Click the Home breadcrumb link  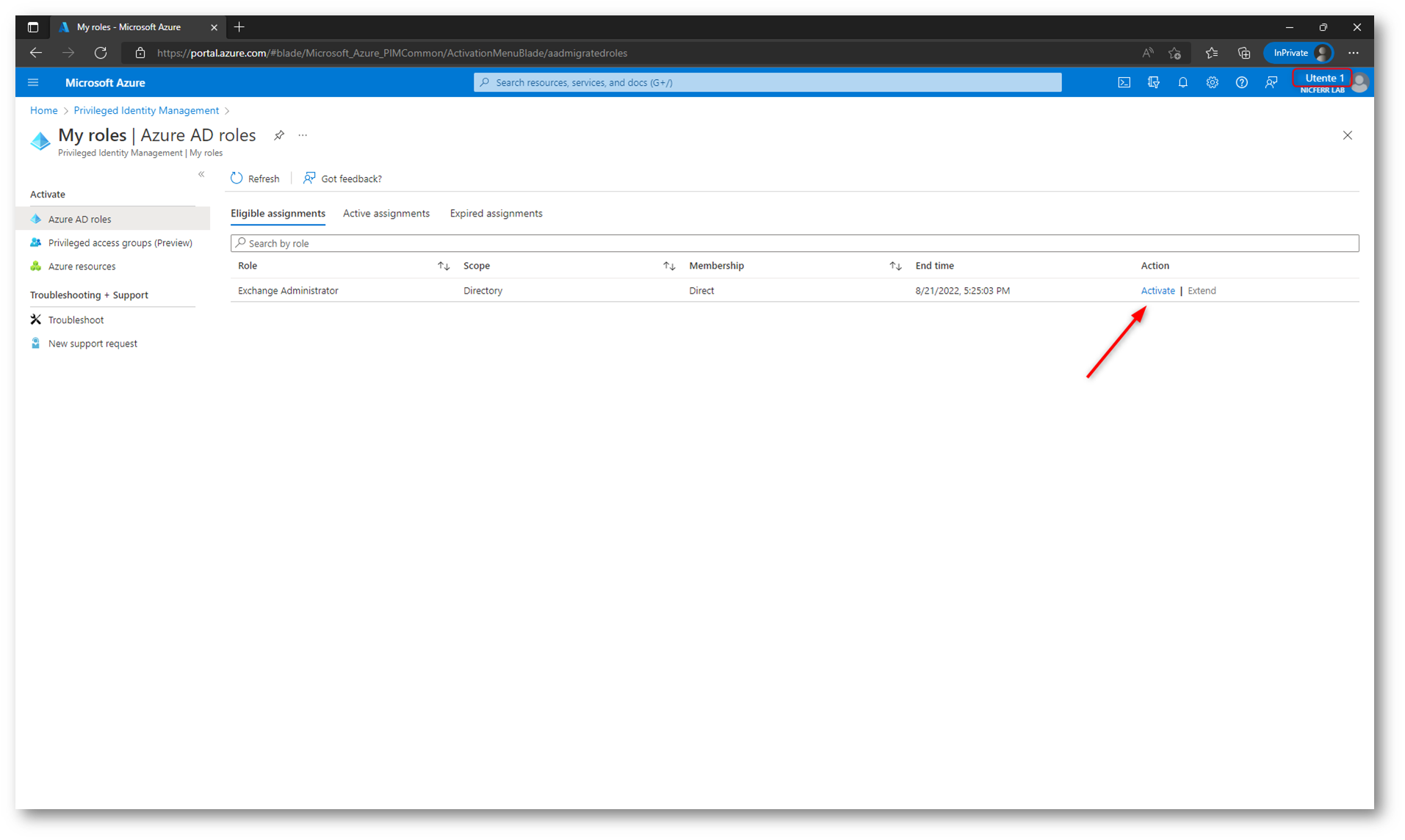point(43,110)
